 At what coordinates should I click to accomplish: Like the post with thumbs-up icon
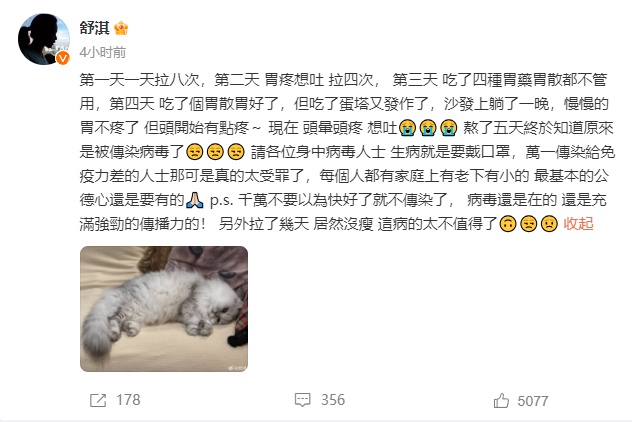coord(501,401)
